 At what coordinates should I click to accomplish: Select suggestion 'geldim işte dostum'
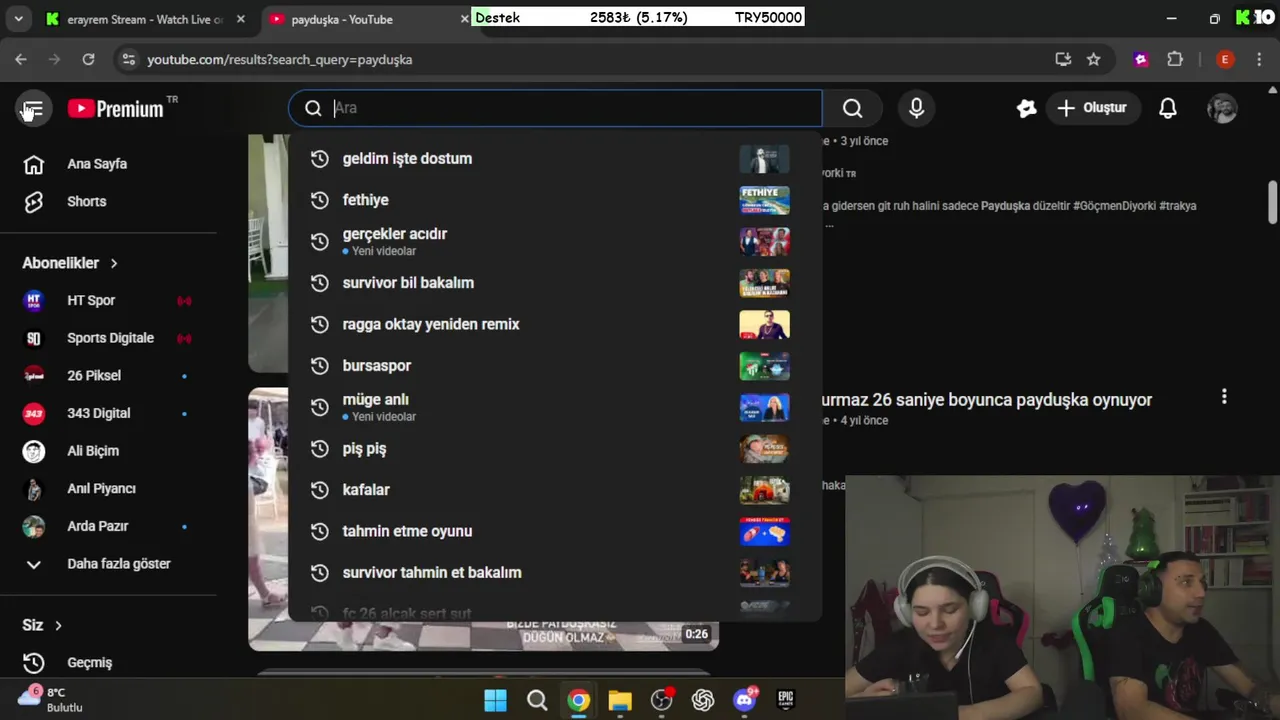click(555, 159)
